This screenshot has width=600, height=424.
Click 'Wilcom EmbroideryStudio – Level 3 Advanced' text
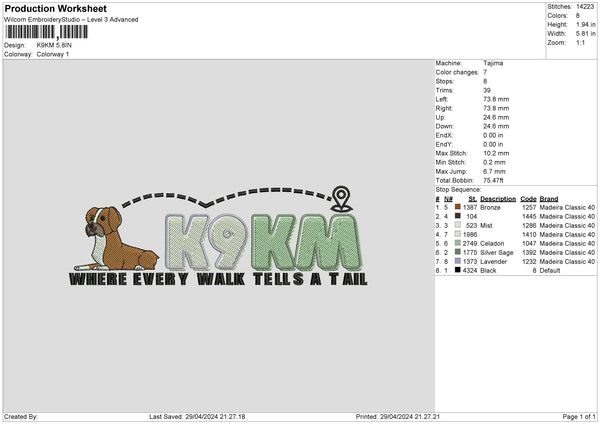click(x=71, y=20)
